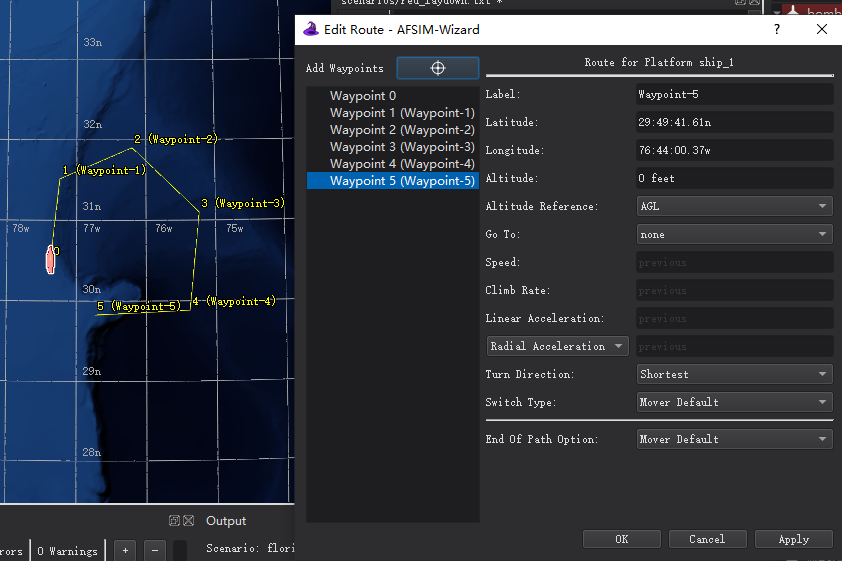Click the 75w longitude label on map

click(x=235, y=228)
